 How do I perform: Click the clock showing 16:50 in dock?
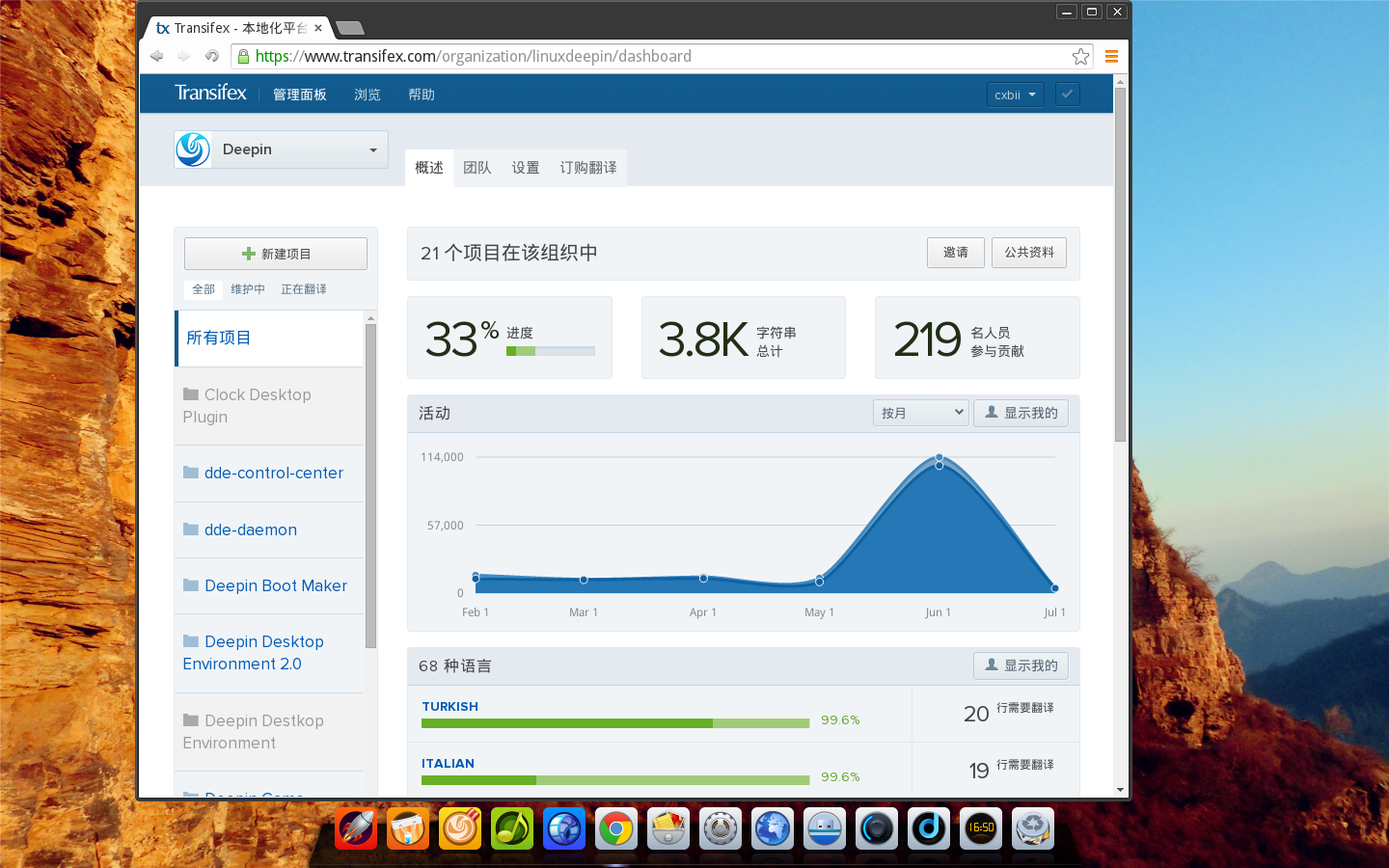(x=981, y=828)
